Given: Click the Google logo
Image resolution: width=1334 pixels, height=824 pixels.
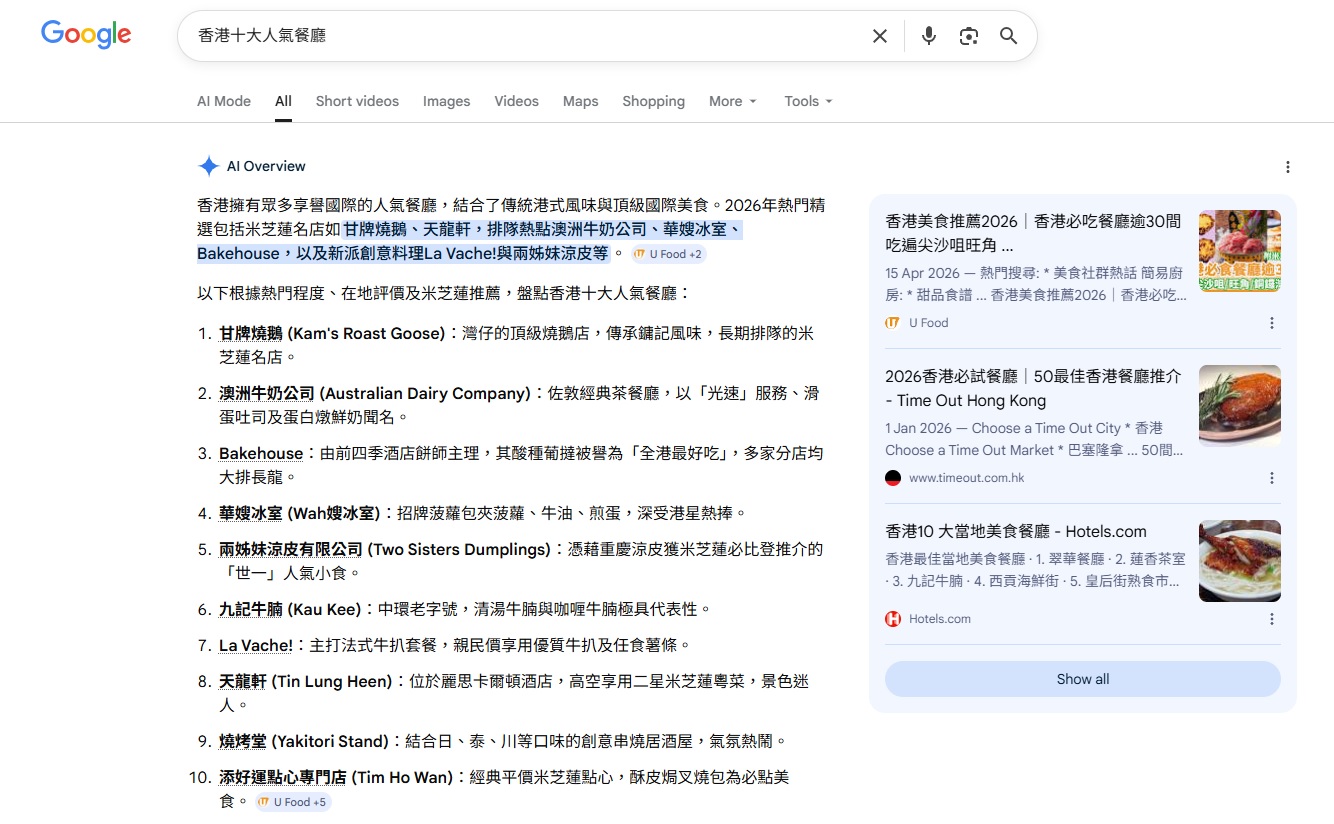Looking at the screenshot, I should pyautogui.click(x=86, y=34).
